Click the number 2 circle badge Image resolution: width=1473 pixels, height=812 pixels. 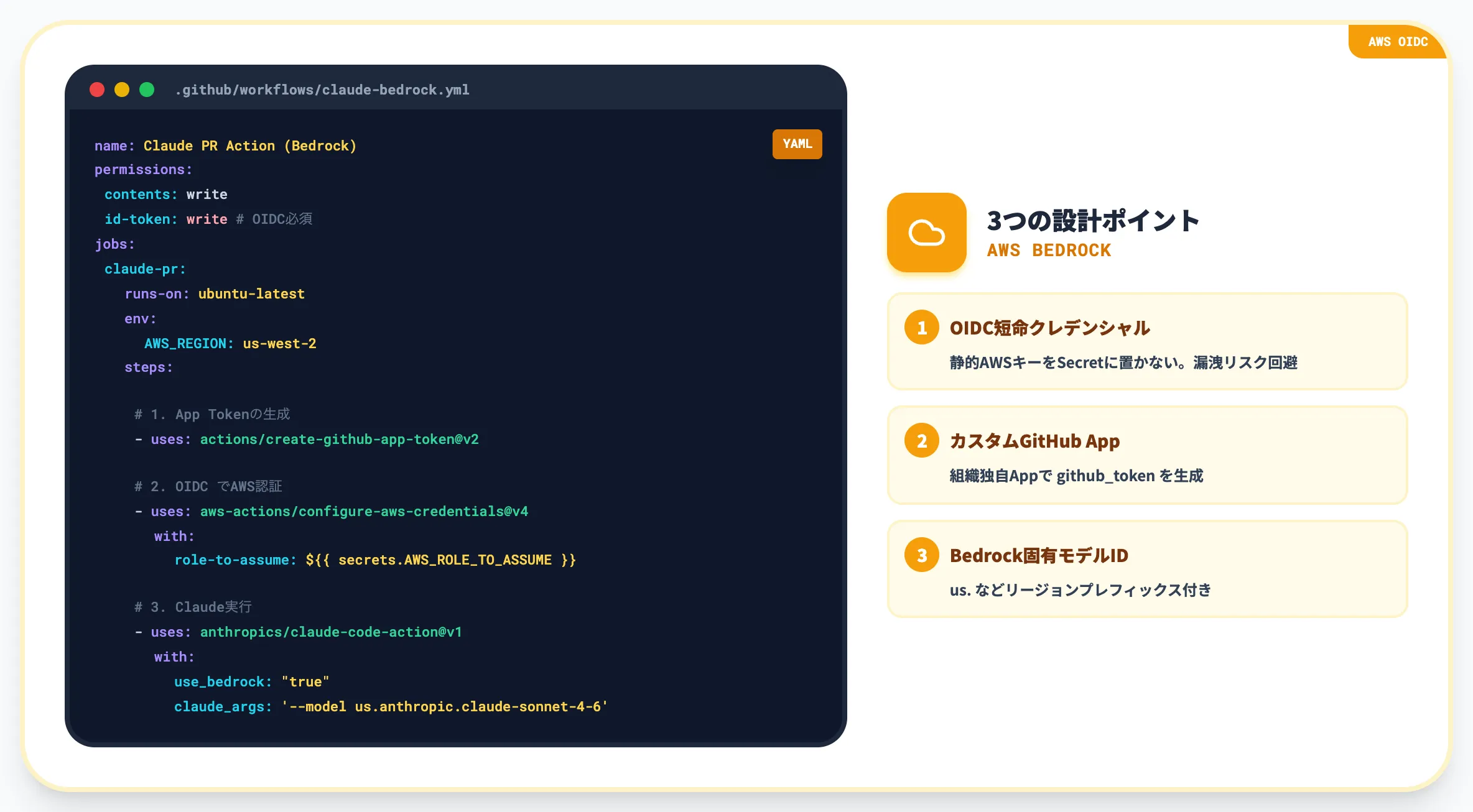(x=922, y=441)
